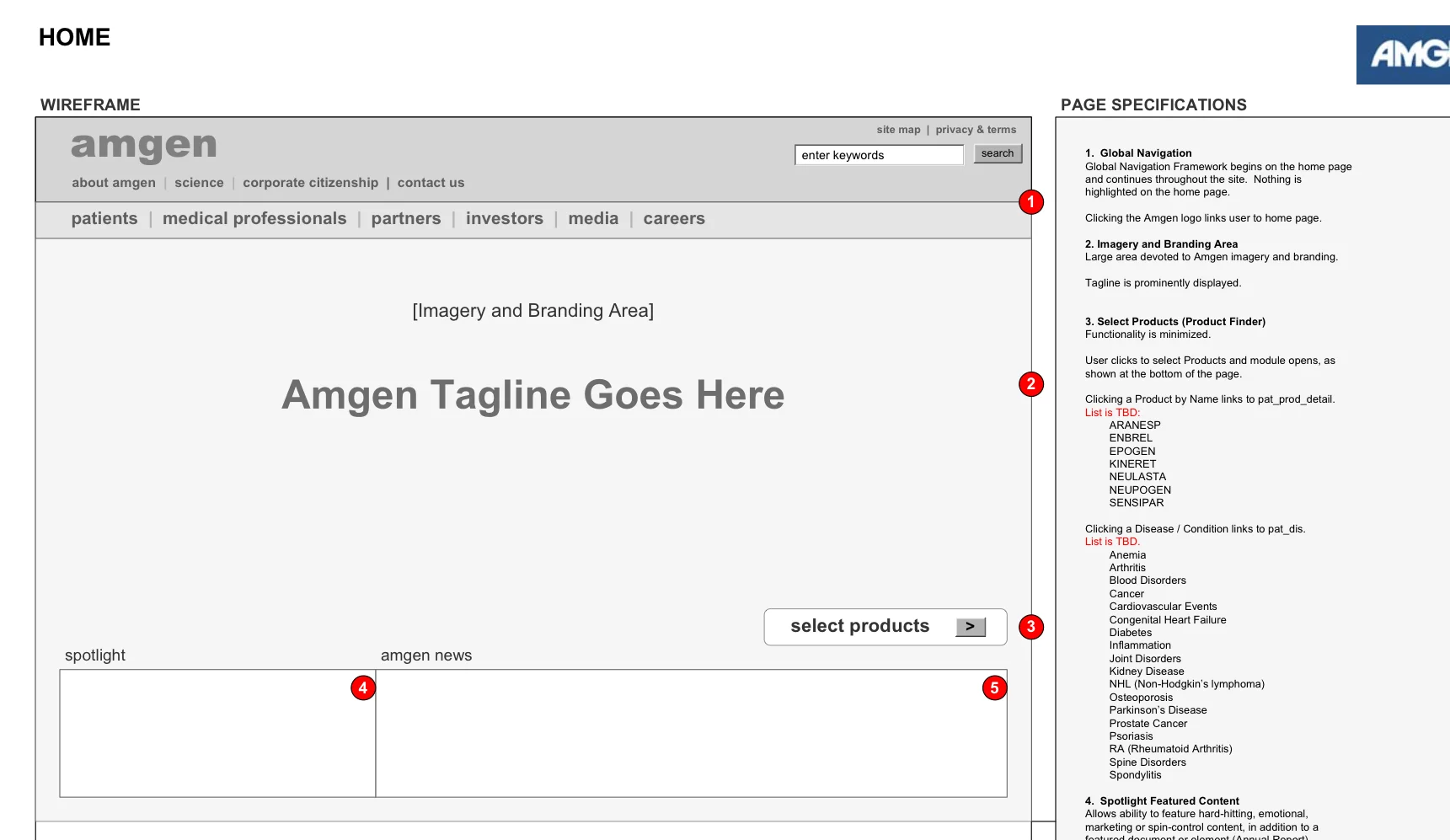Screen dimensions: 1450x840
Task: Click Anemia in the disease list
Action: click(x=1127, y=555)
